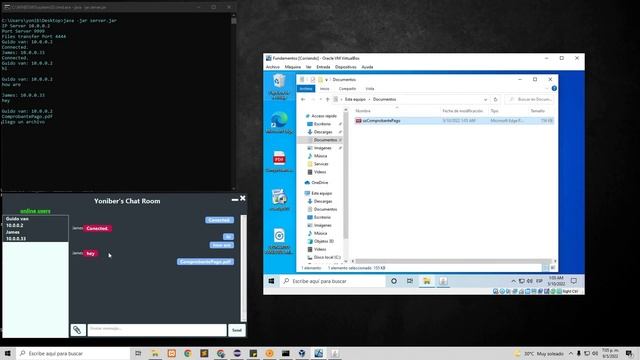Open Máquina menu in VirtualBox window
The height and width of the screenshot is (360, 640).
pyautogui.click(x=293, y=67)
